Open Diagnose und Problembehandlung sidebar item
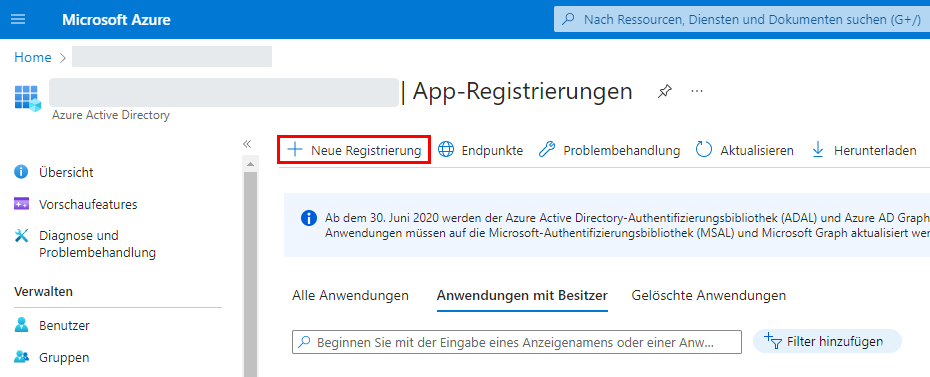The width and height of the screenshot is (930, 377). (97, 244)
